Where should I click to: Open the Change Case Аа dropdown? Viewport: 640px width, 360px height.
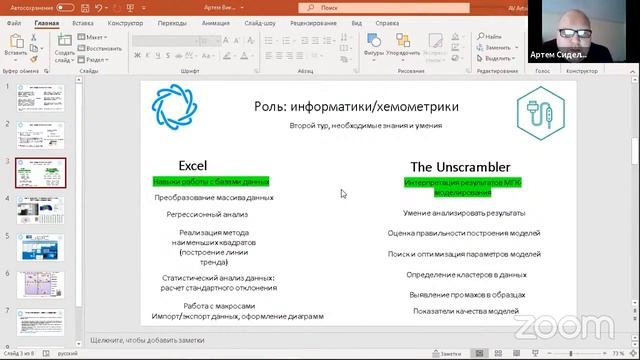pos(208,56)
